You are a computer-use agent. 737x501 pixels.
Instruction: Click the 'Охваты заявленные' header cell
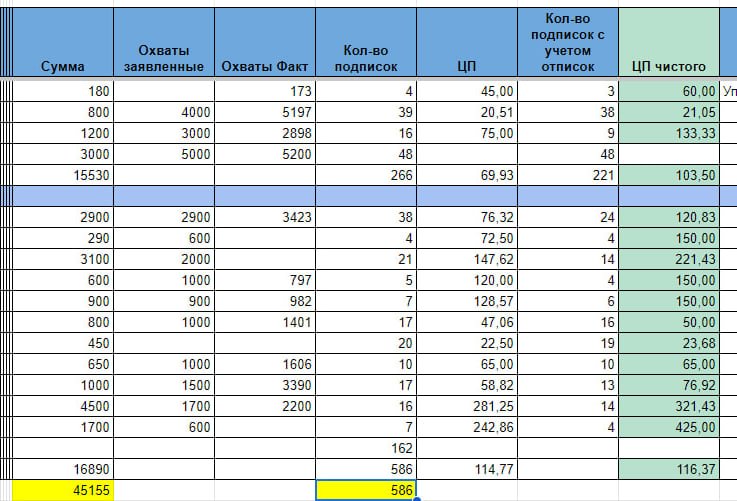click(x=164, y=42)
